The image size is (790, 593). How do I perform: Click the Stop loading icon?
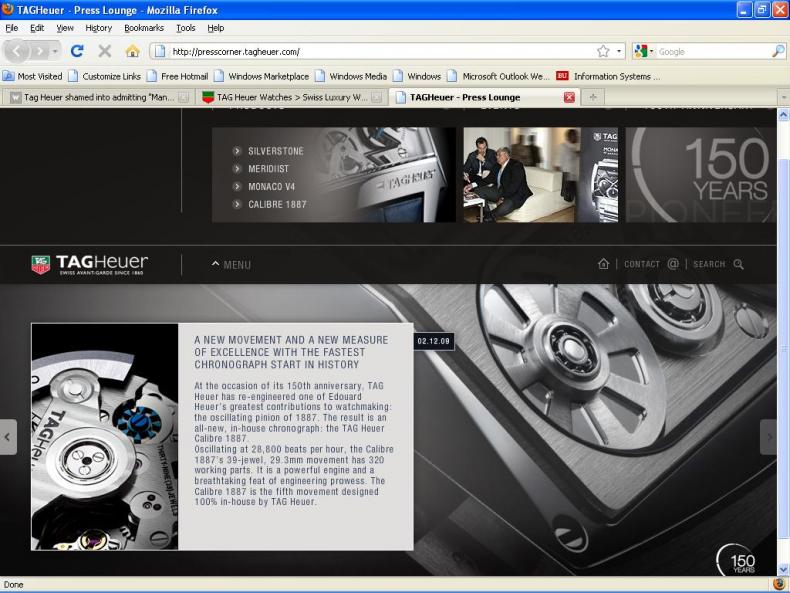tap(104, 51)
